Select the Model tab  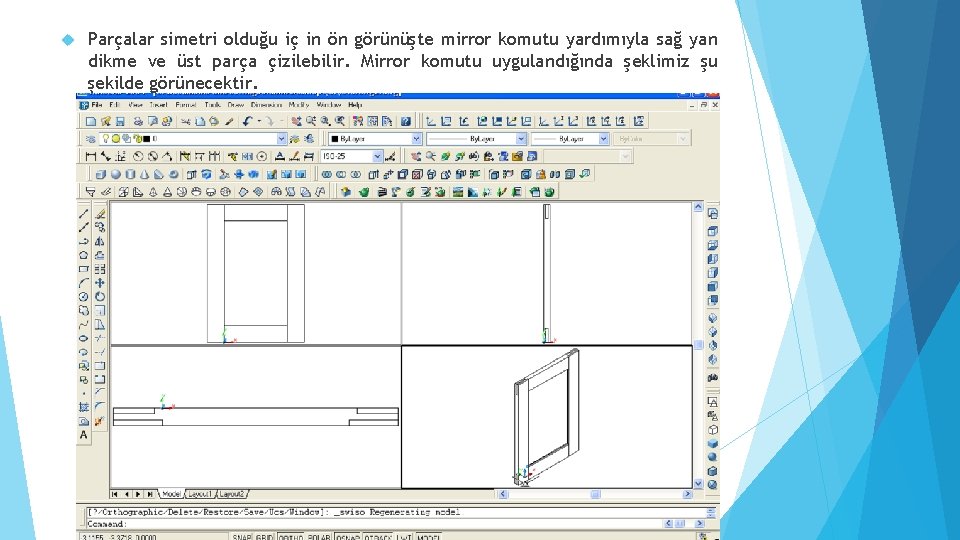tap(171, 494)
